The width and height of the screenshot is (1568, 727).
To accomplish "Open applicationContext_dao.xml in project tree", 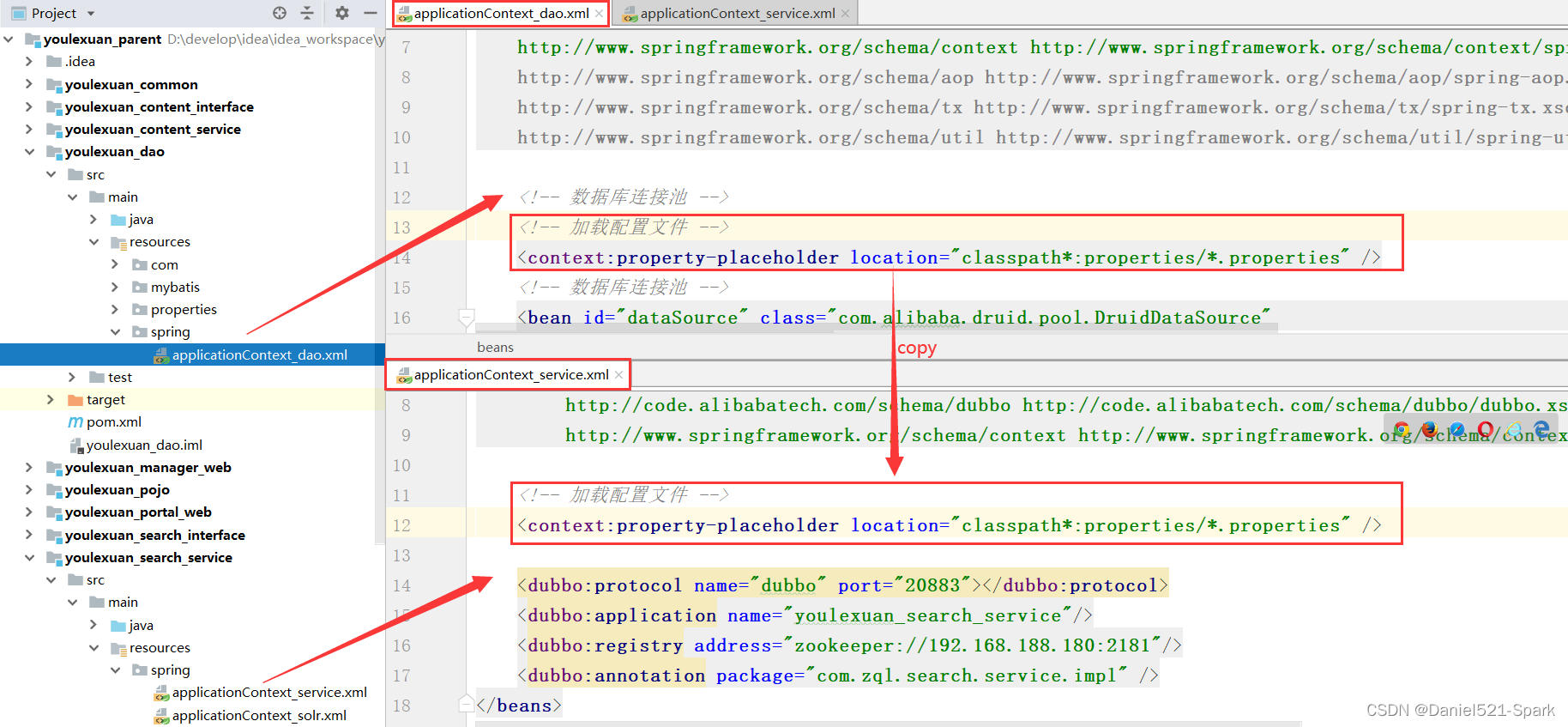I will click(x=259, y=354).
